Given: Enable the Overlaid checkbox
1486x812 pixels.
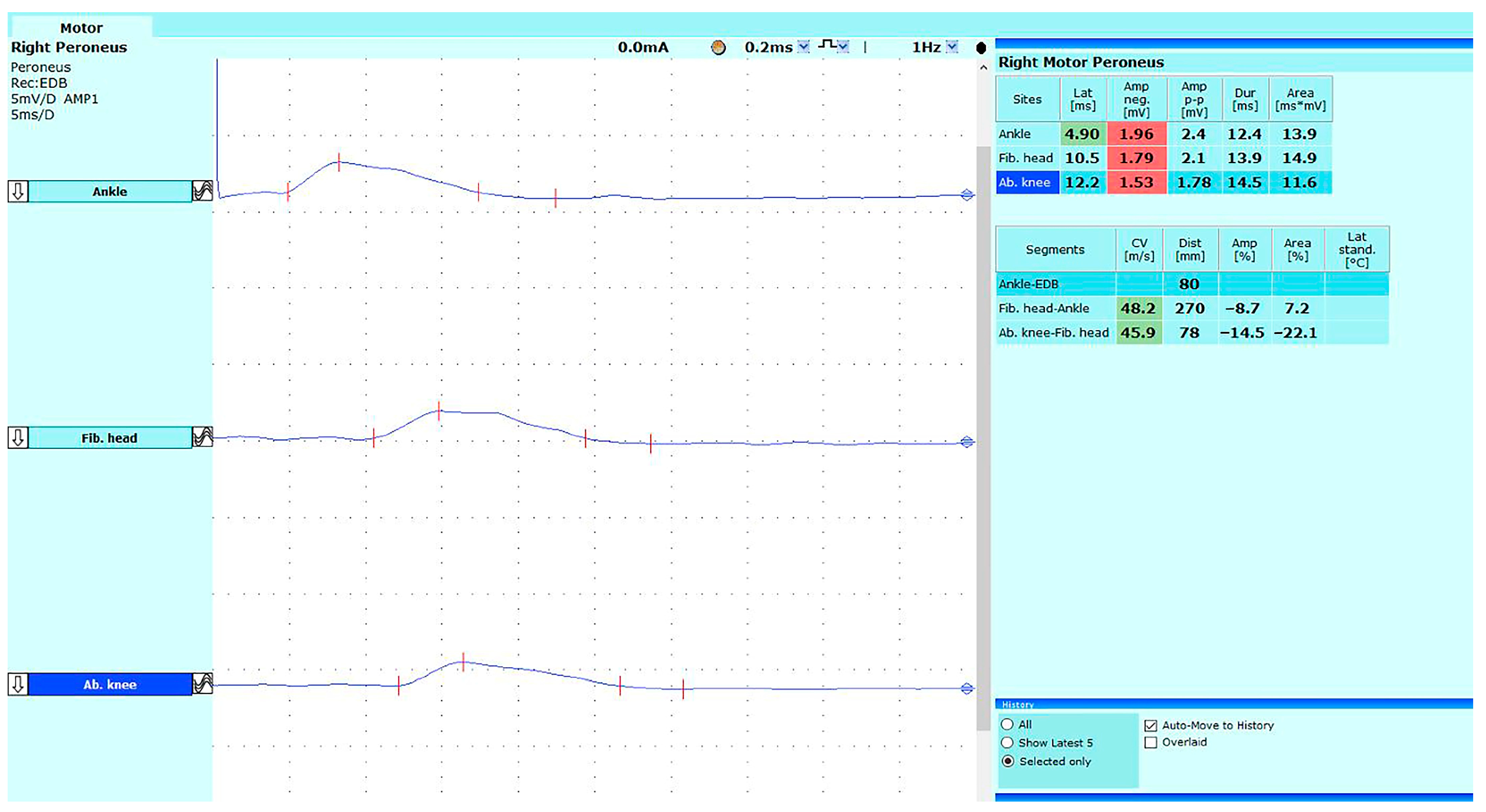Looking at the screenshot, I should coord(1151,742).
